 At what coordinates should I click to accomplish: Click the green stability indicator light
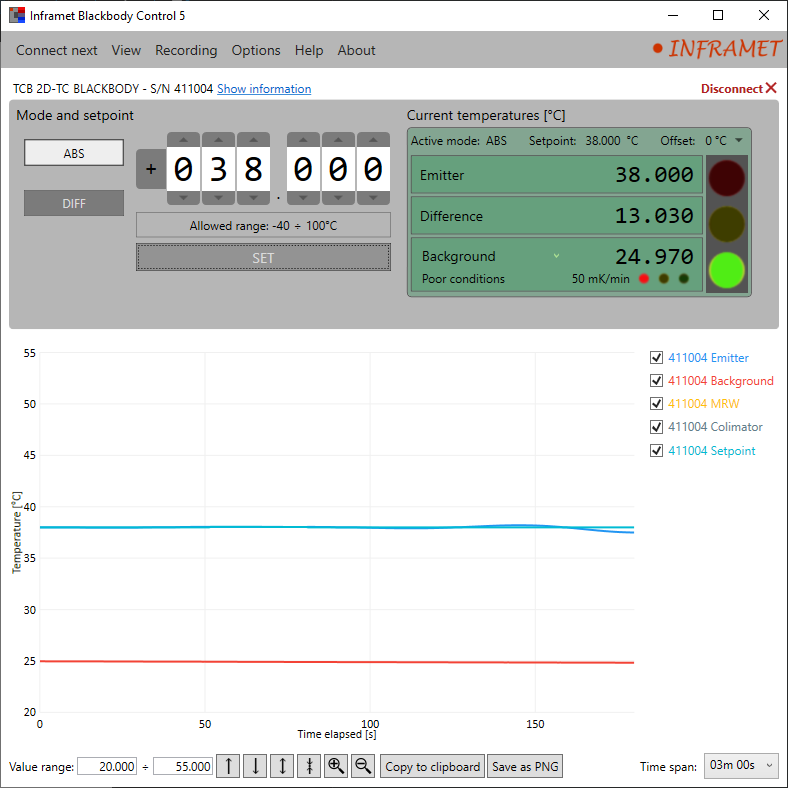tap(726, 270)
